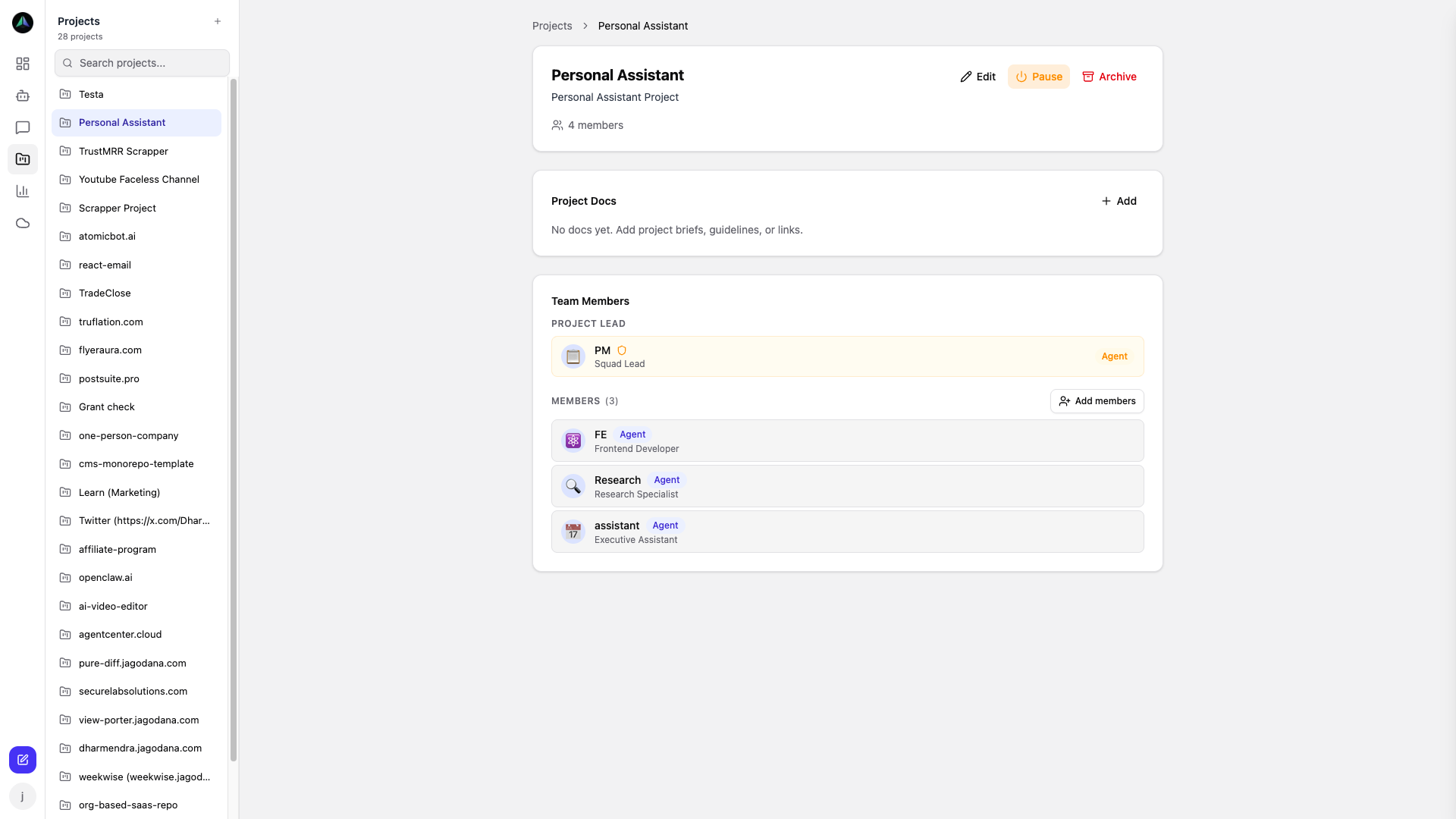Viewport: 1456px width, 819px height.
Task: Open the cloud icon in sidebar
Action: (23, 223)
